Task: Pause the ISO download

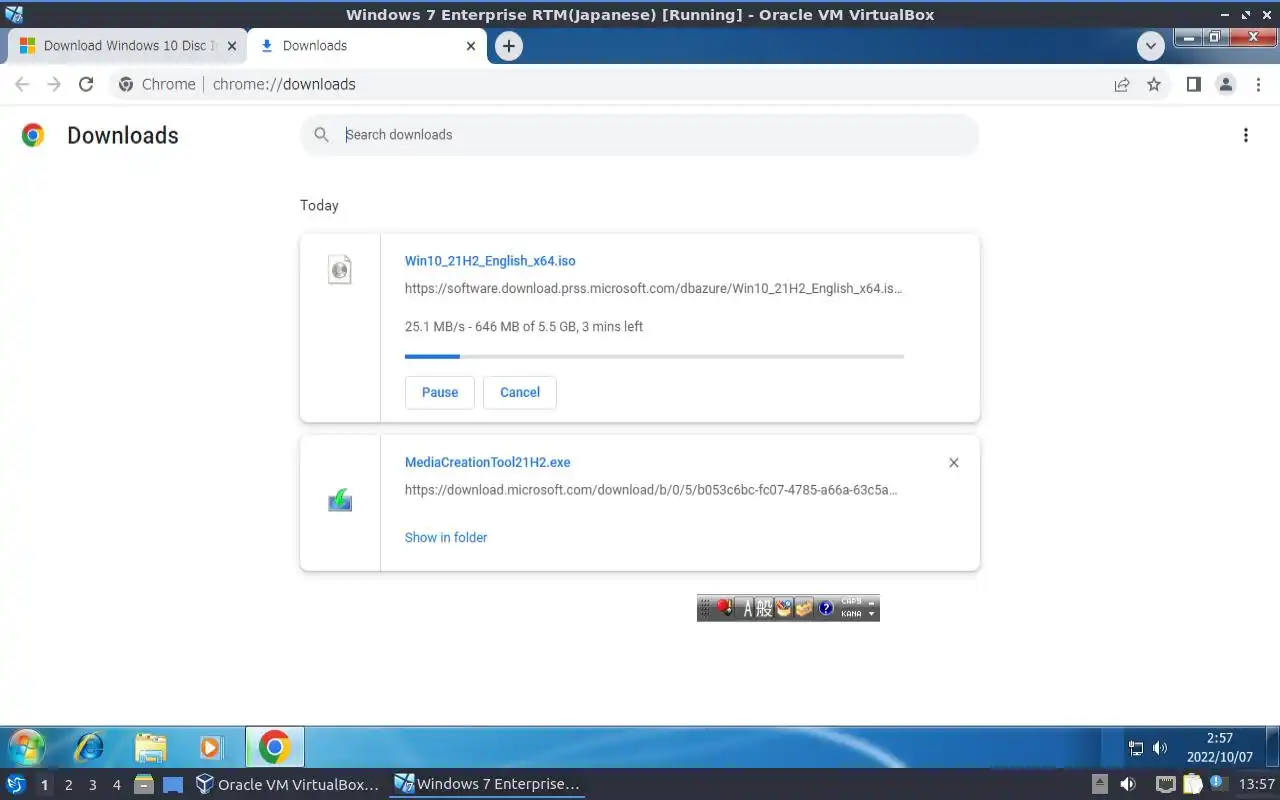Action: (x=440, y=393)
